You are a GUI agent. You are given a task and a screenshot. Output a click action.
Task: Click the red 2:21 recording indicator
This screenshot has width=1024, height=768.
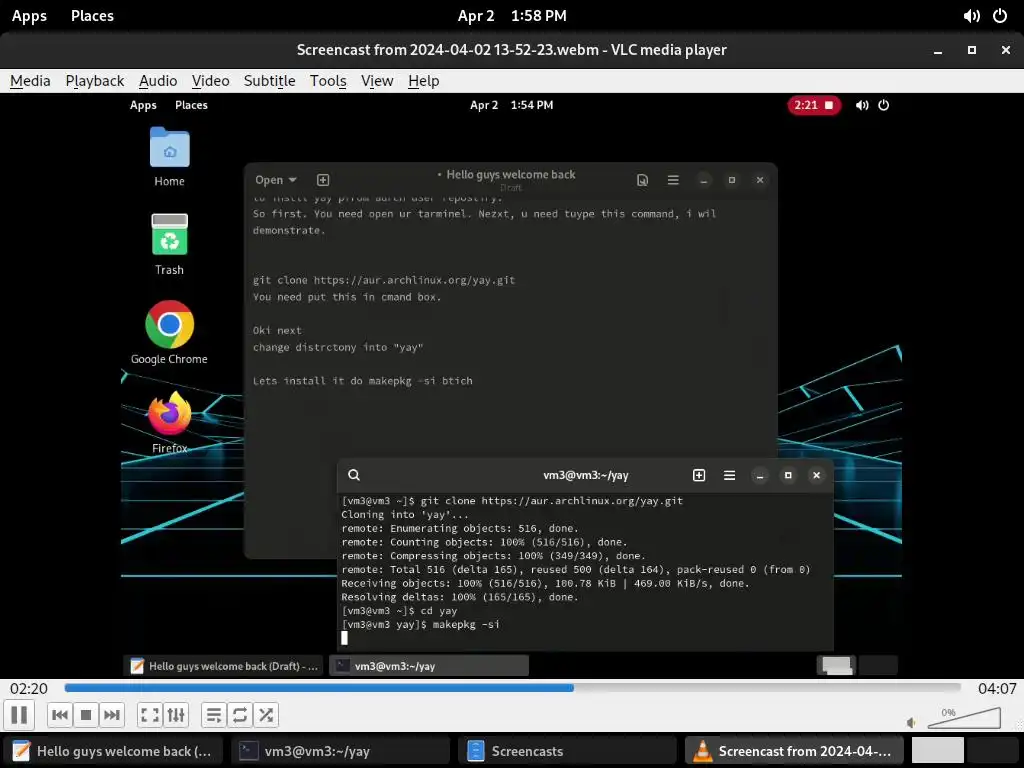point(814,105)
